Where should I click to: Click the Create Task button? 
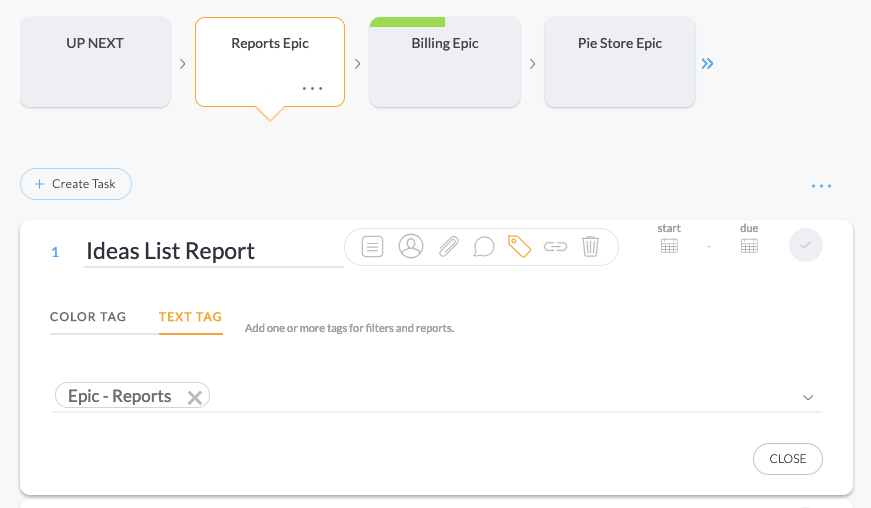[x=76, y=184]
